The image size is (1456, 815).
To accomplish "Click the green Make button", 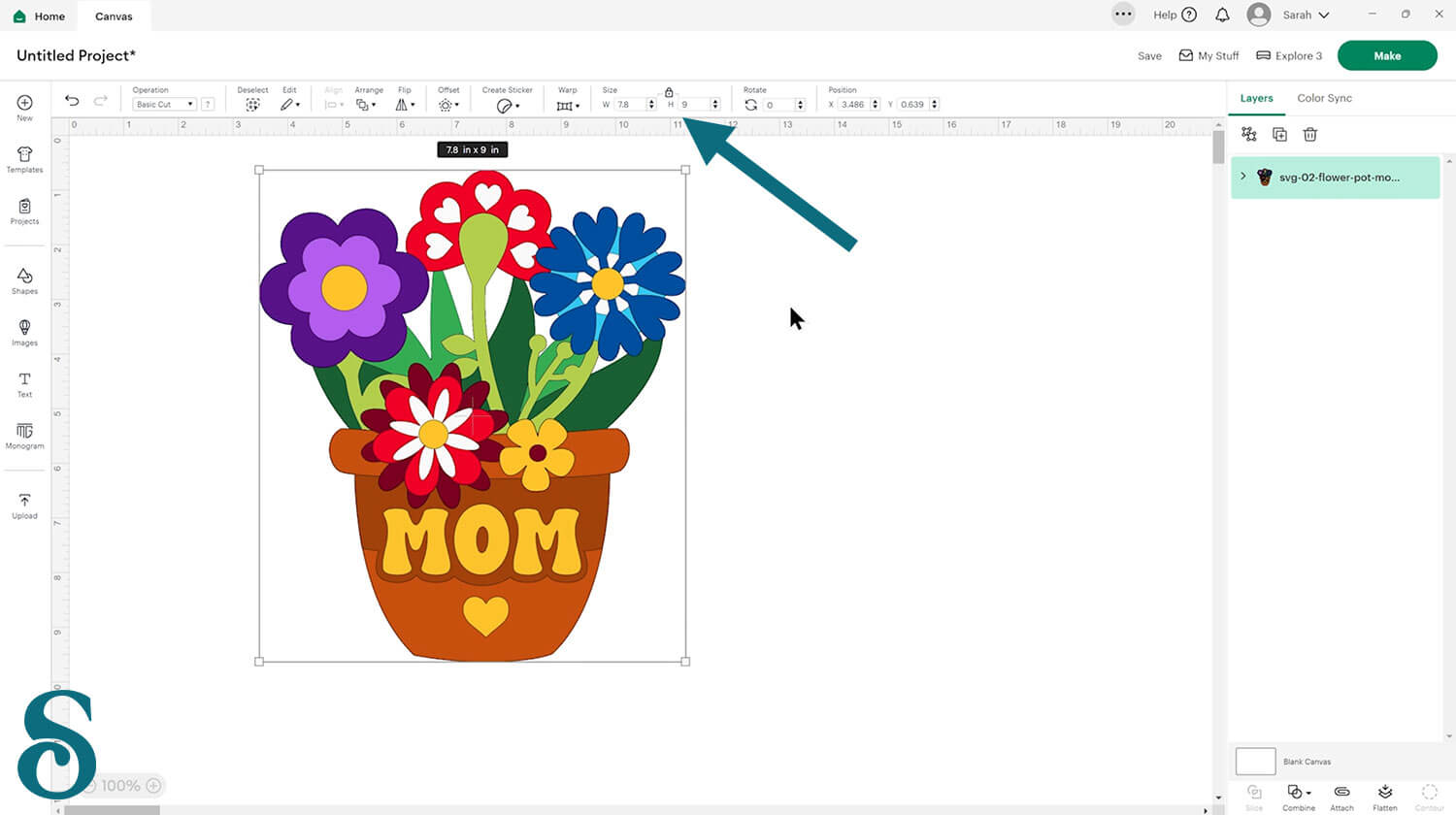I will pos(1386,55).
